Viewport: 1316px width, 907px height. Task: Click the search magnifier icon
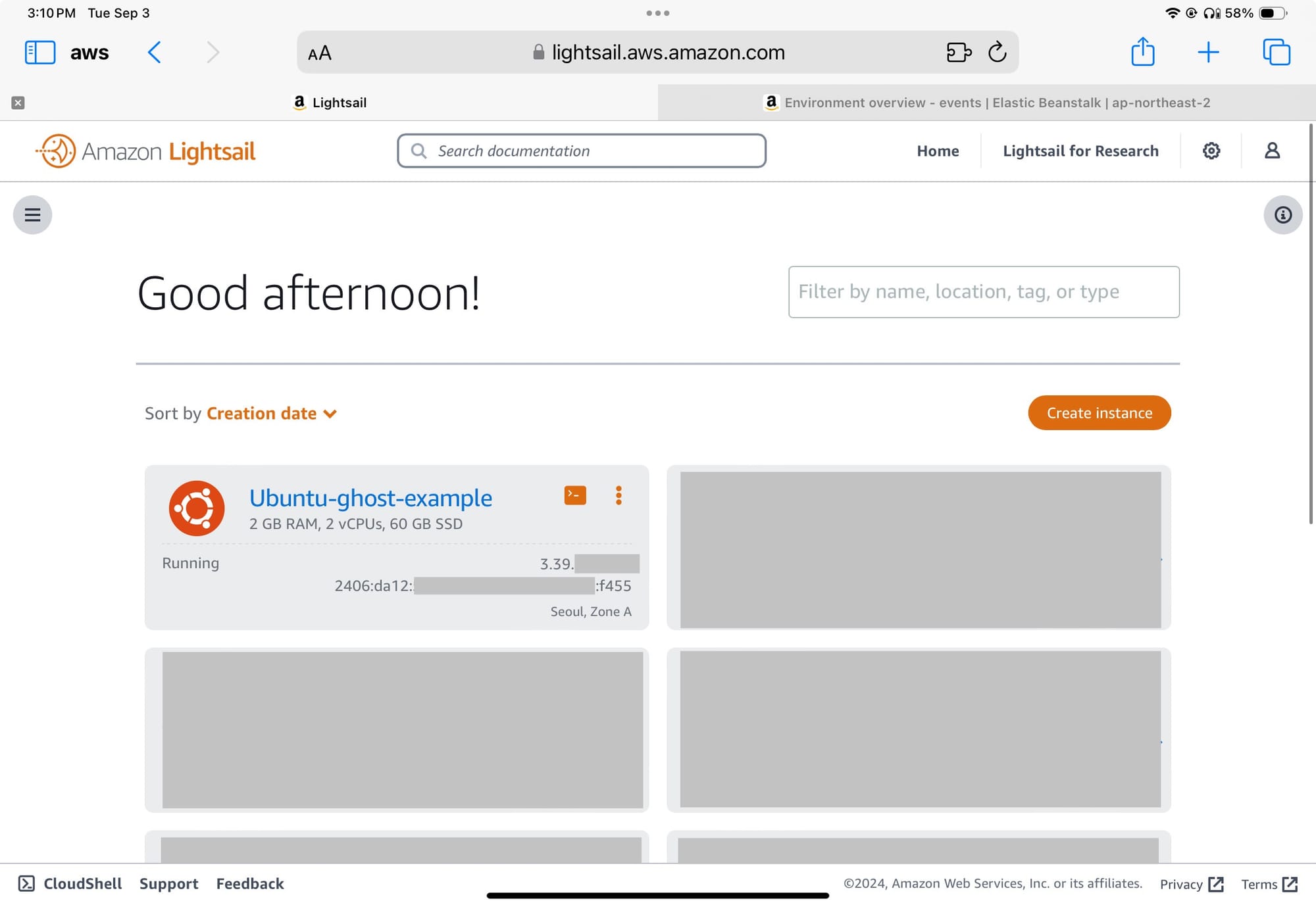click(x=418, y=151)
